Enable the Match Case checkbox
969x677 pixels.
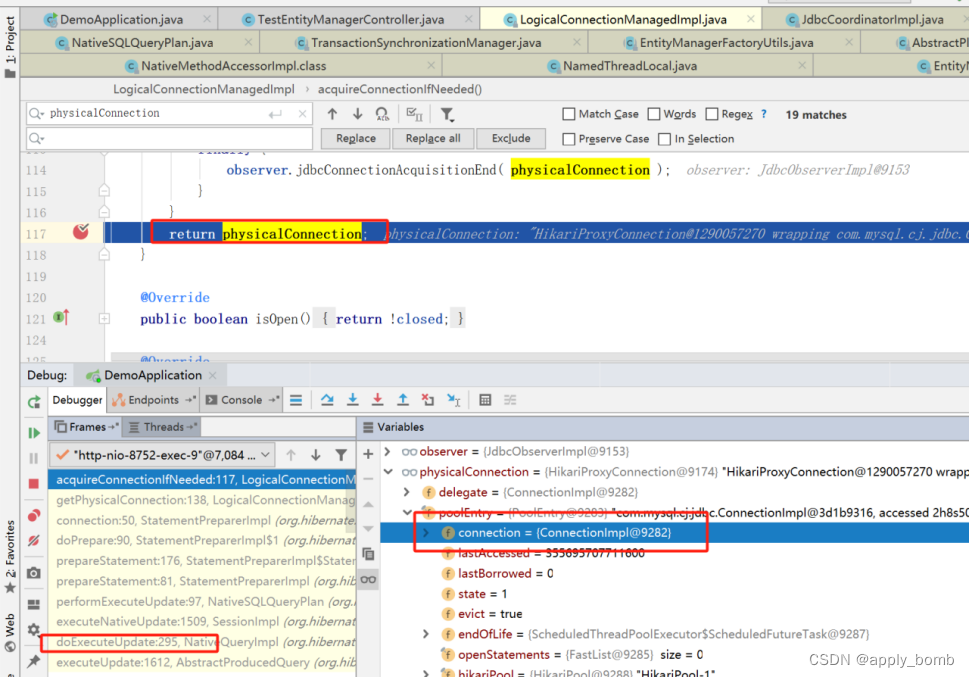tap(568, 113)
